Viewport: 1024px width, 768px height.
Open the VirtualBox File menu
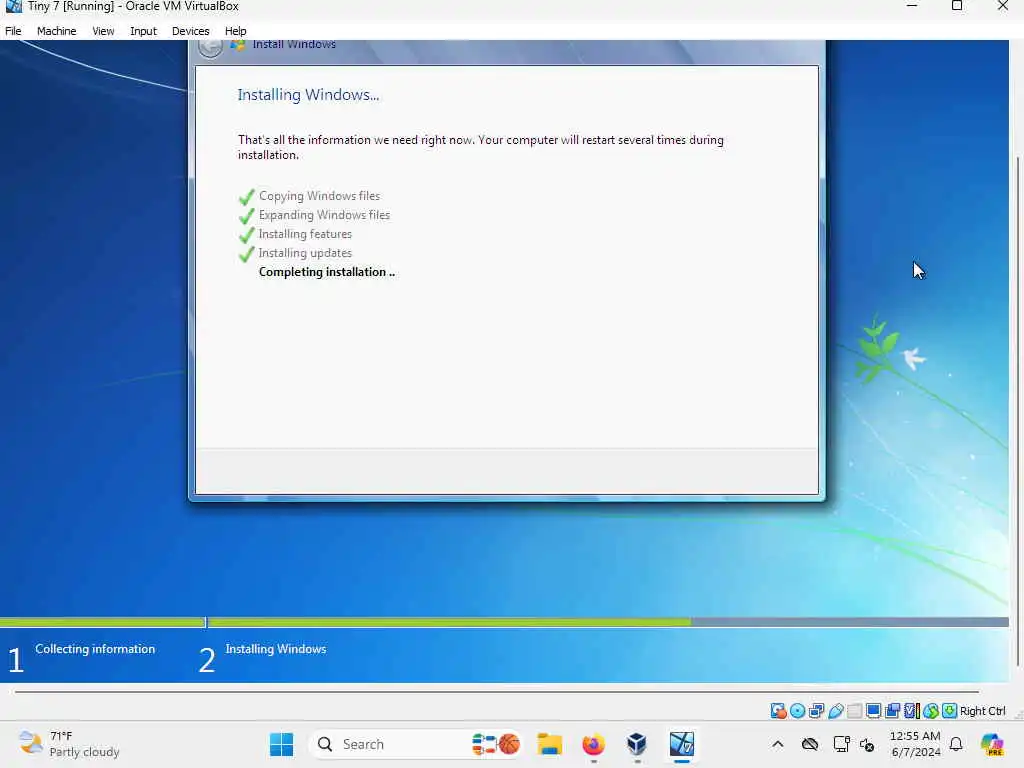(13, 31)
